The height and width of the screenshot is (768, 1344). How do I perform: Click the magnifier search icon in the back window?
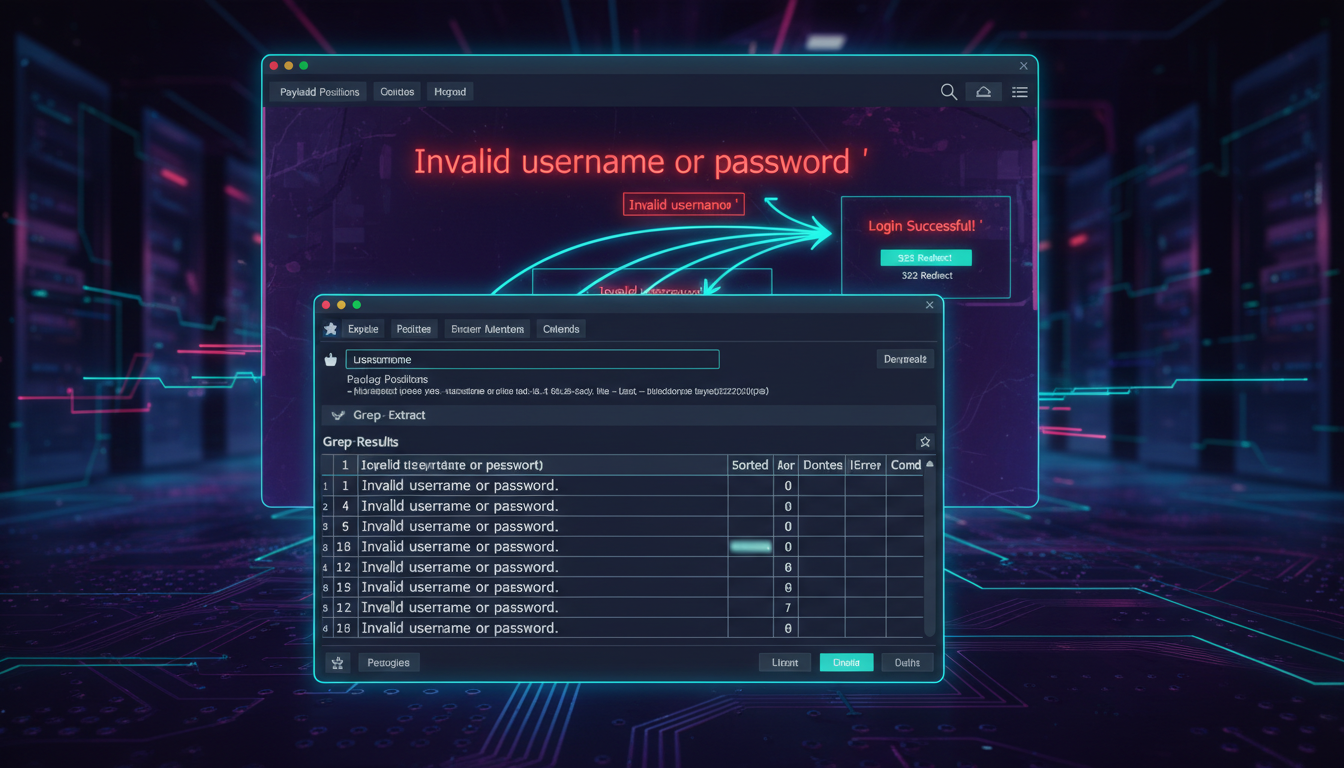pos(949,92)
